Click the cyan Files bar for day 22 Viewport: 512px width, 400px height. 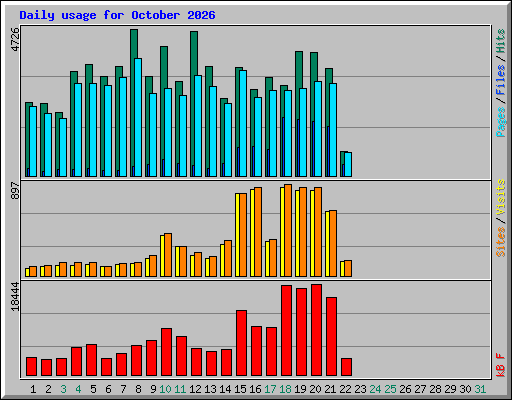point(348,164)
